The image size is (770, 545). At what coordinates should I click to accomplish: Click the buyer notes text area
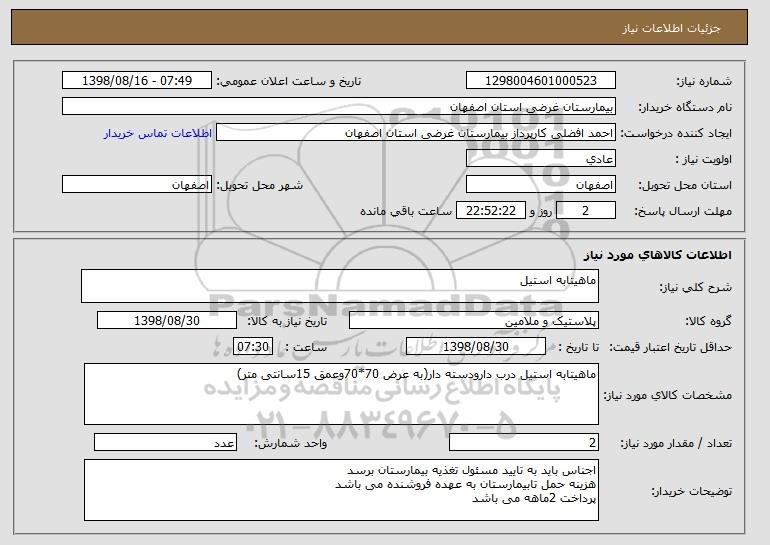[341, 490]
